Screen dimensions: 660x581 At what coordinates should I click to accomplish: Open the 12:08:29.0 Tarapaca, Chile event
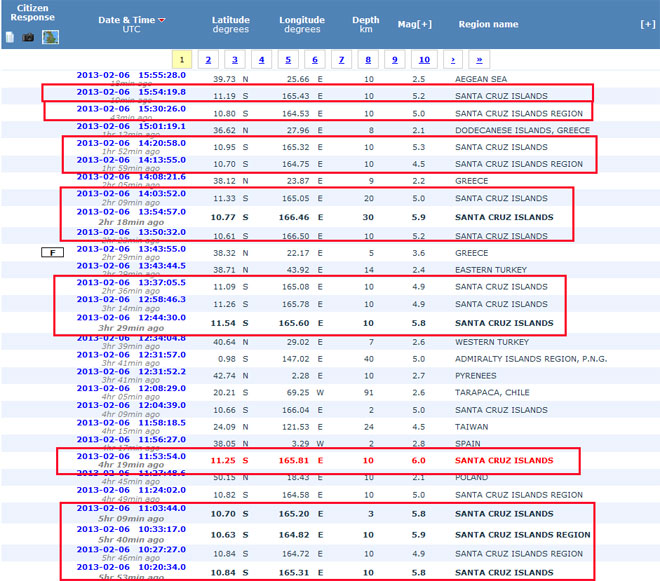(131, 387)
